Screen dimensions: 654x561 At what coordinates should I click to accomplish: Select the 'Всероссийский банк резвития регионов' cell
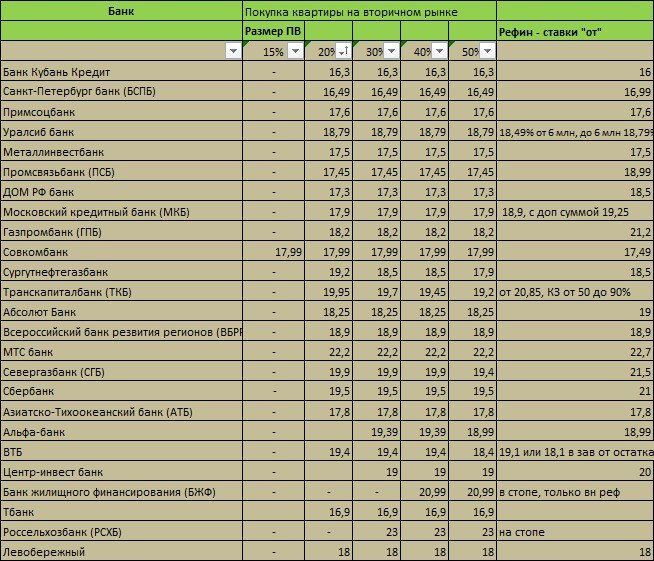click(x=121, y=332)
